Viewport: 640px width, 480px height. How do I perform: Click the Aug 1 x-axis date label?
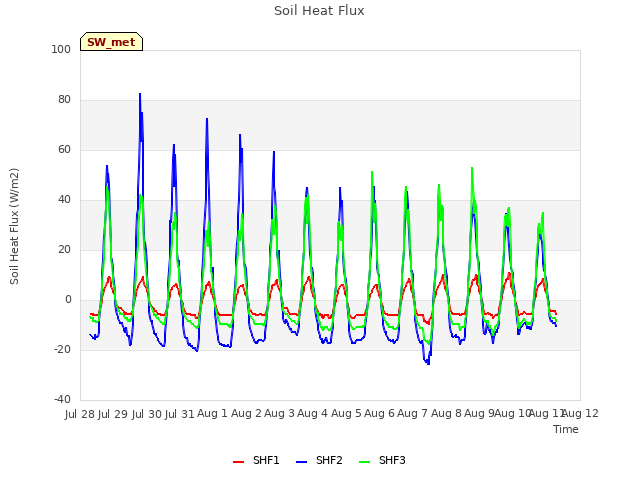tap(212, 414)
